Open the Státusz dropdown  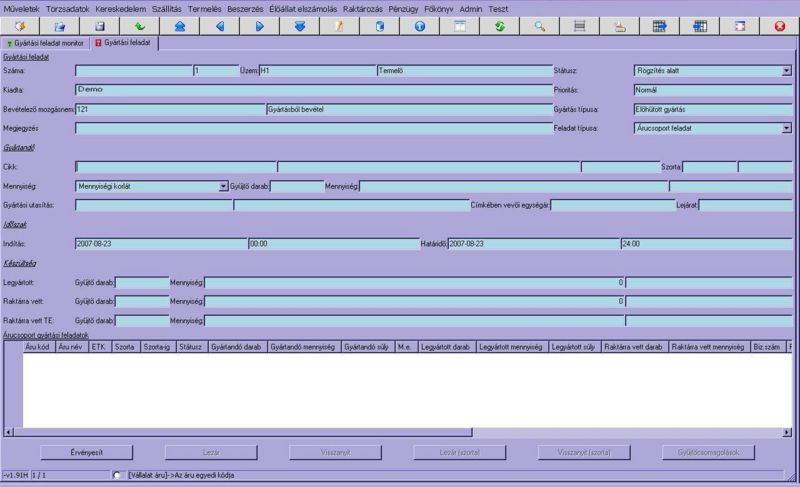pyautogui.click(x=785, y=71)
